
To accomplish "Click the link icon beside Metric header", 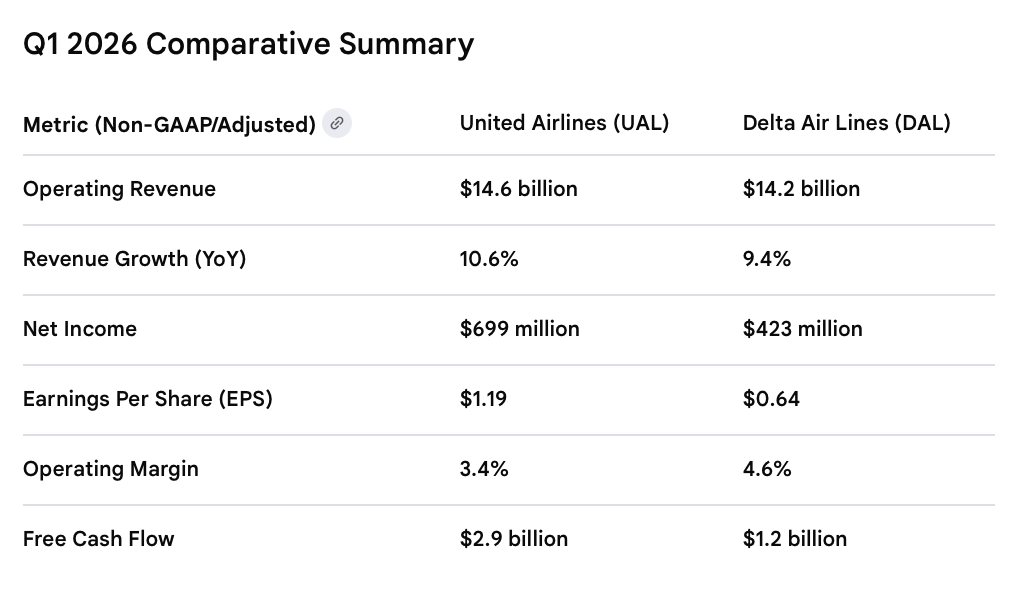I will (337, 123).
